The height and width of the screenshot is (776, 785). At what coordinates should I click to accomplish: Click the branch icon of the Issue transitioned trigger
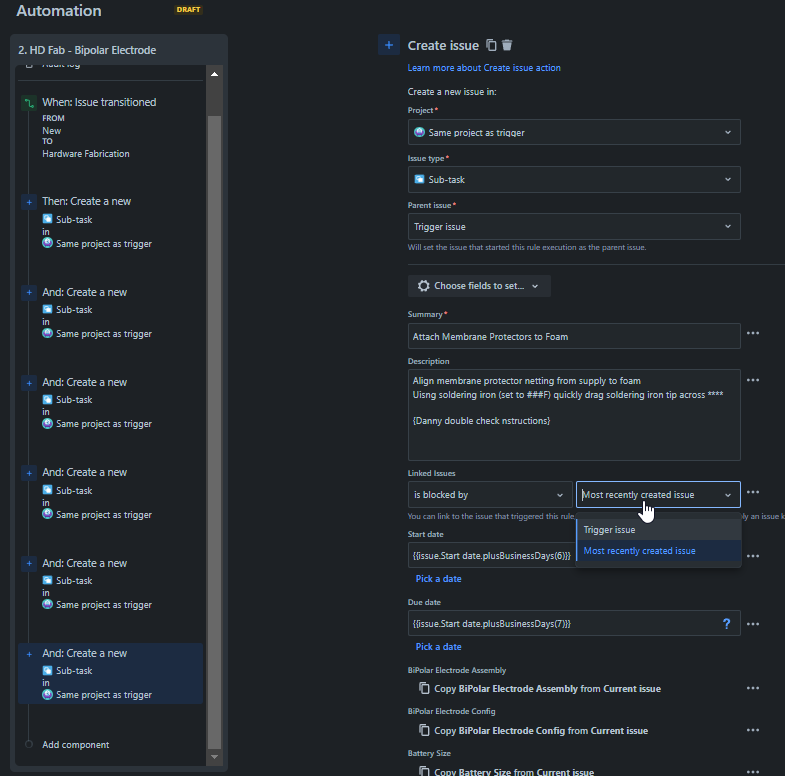29,103
